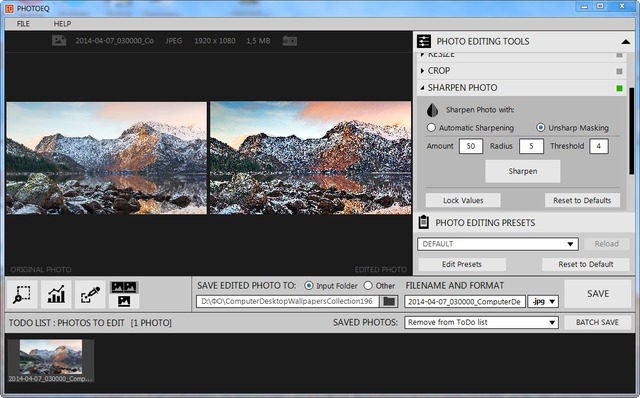Click the output filename field
The width and height of the screenshot is (640, 398).
(464, 302)
